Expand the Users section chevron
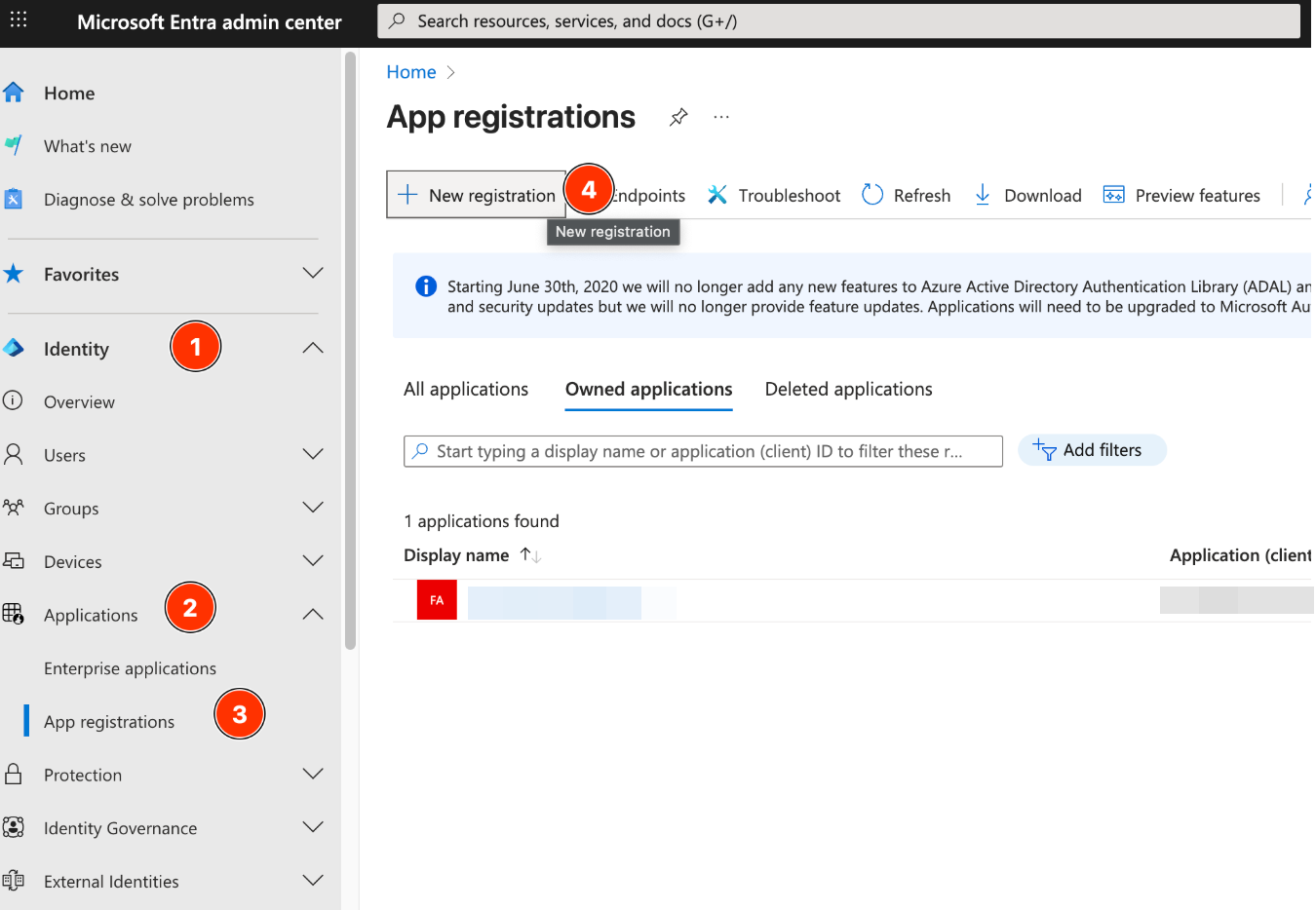Viewport: 1316px width, 910px height. (313, 454)
